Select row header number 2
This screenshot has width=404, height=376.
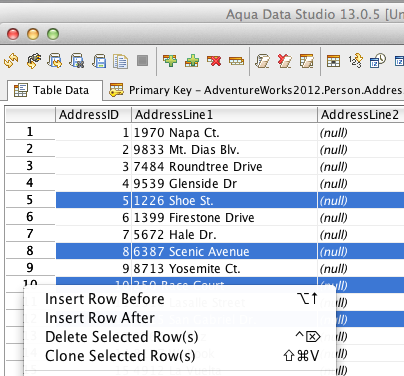click(30, 149)
